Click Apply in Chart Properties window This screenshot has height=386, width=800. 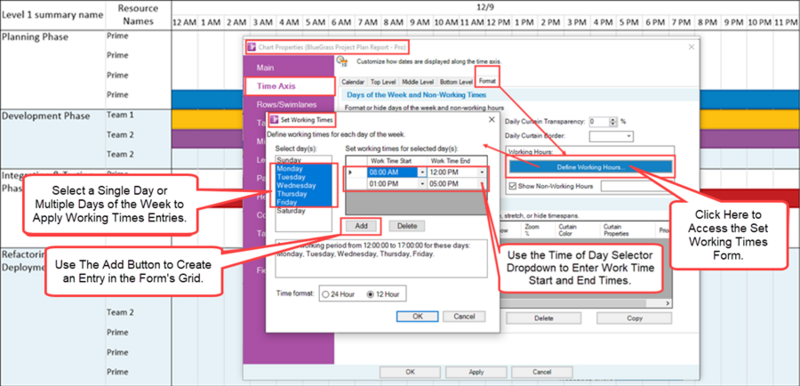476,372
